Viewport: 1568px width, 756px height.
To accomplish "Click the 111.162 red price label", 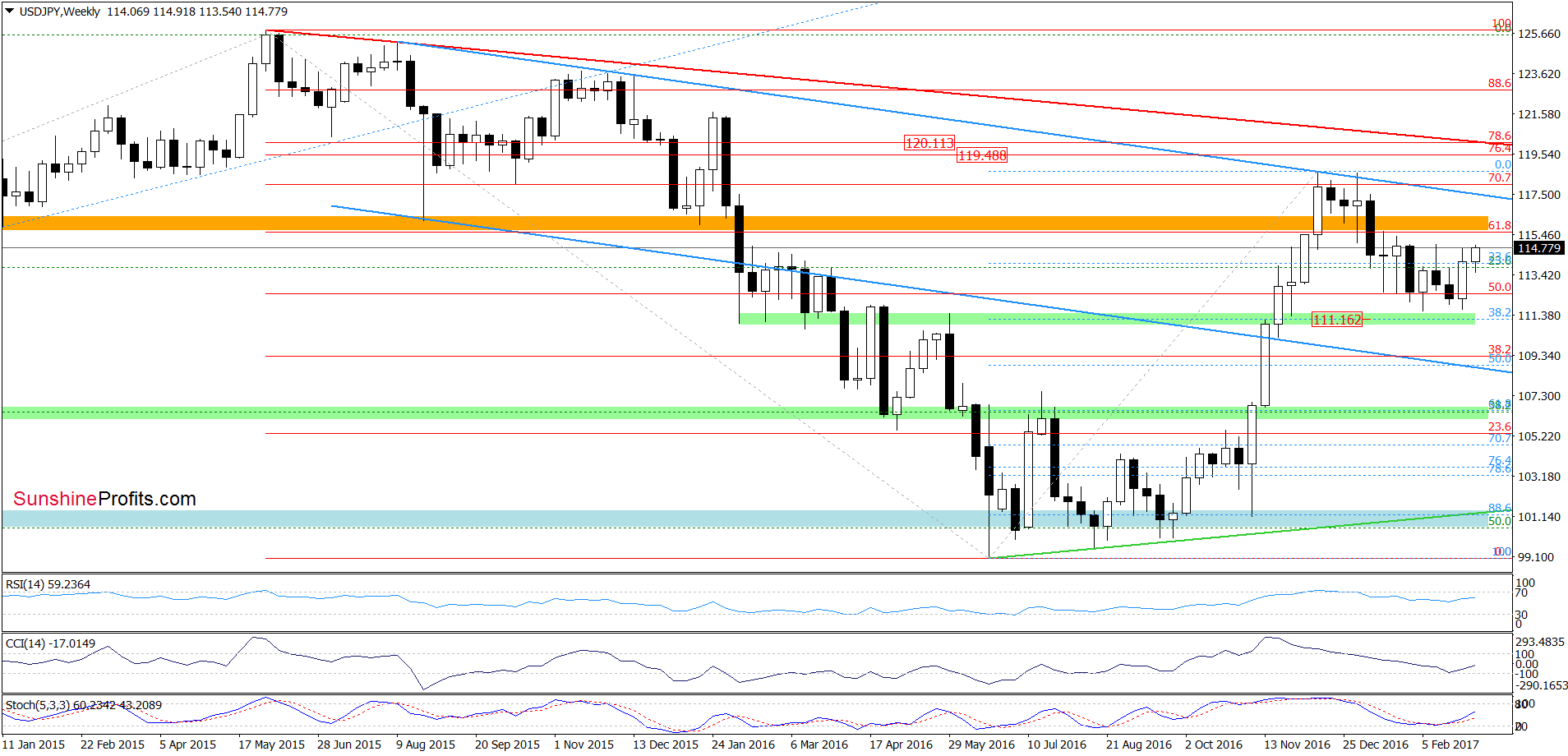I will tap(1337, 320).
